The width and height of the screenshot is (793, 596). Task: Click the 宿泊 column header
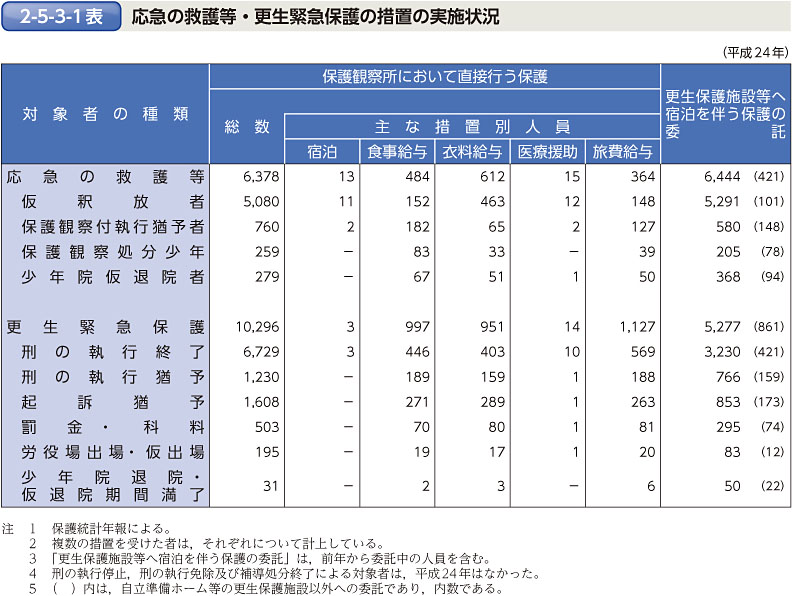[x=322, y=151]
